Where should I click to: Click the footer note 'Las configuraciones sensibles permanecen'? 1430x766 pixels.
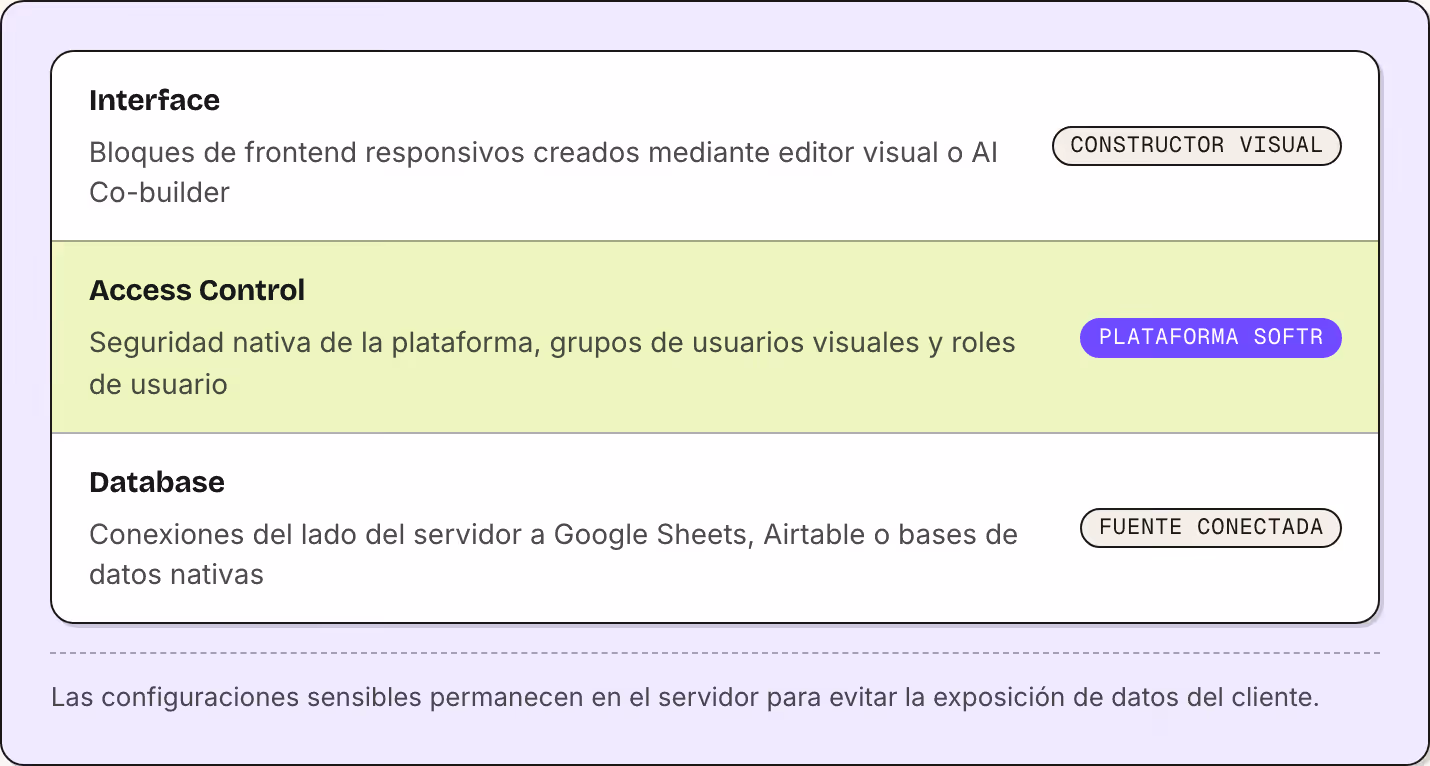point(685,697)
